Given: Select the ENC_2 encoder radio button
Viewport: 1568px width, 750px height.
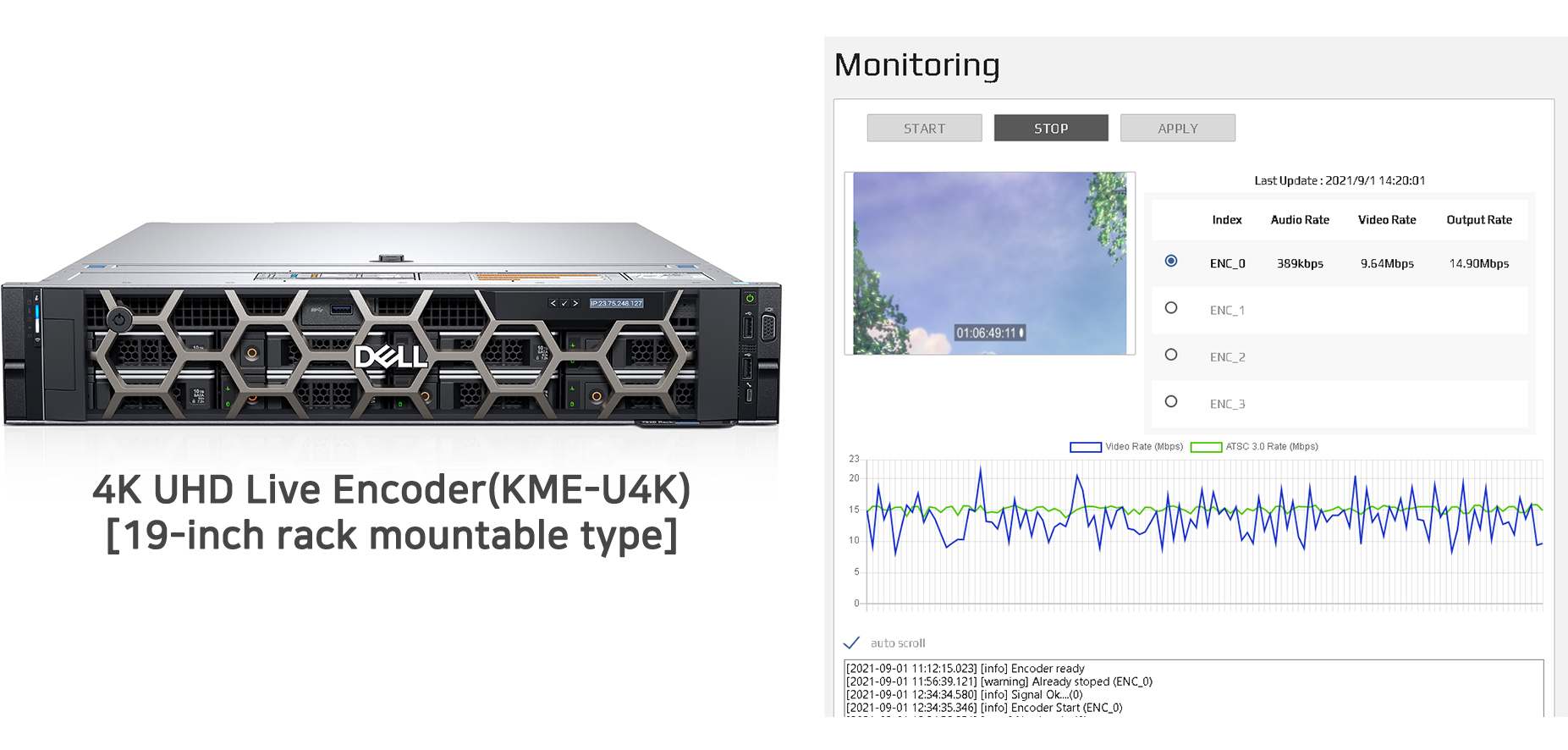Looking at the screenshot, I should coord(1171,355).
